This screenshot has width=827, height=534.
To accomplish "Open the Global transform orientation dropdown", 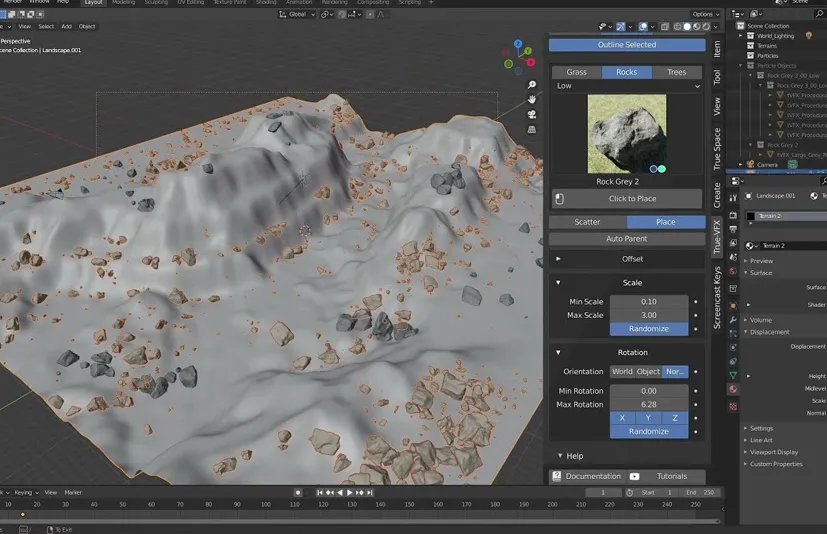I will click(297, 14).
